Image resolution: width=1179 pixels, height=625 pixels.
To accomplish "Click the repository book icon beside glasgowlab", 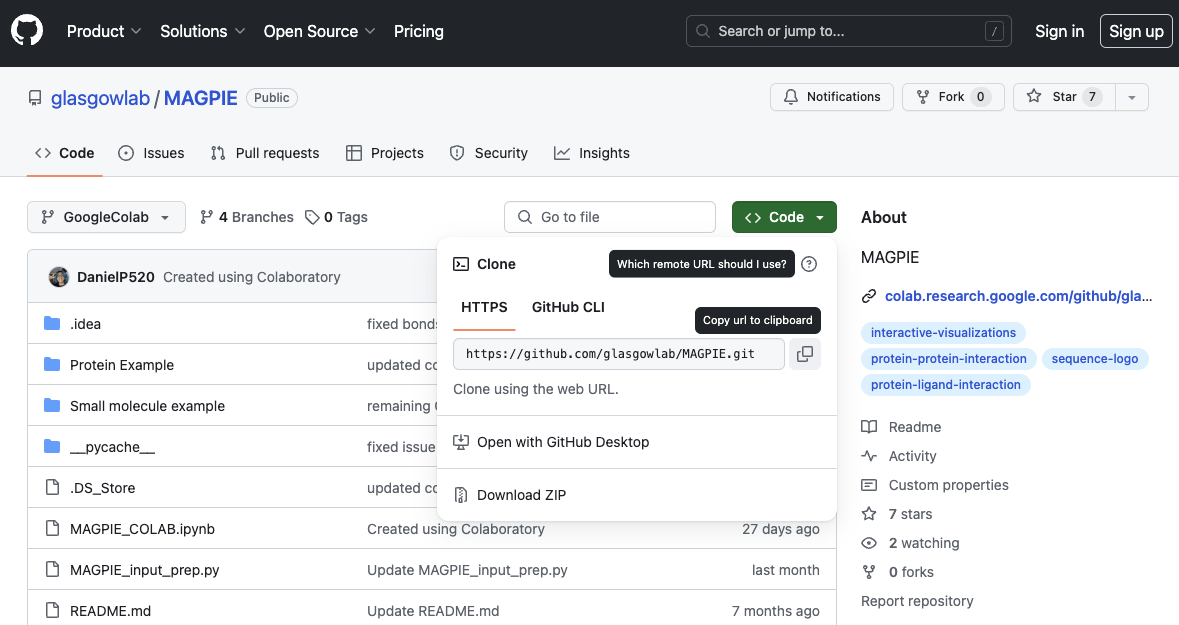I will point(35,99).
